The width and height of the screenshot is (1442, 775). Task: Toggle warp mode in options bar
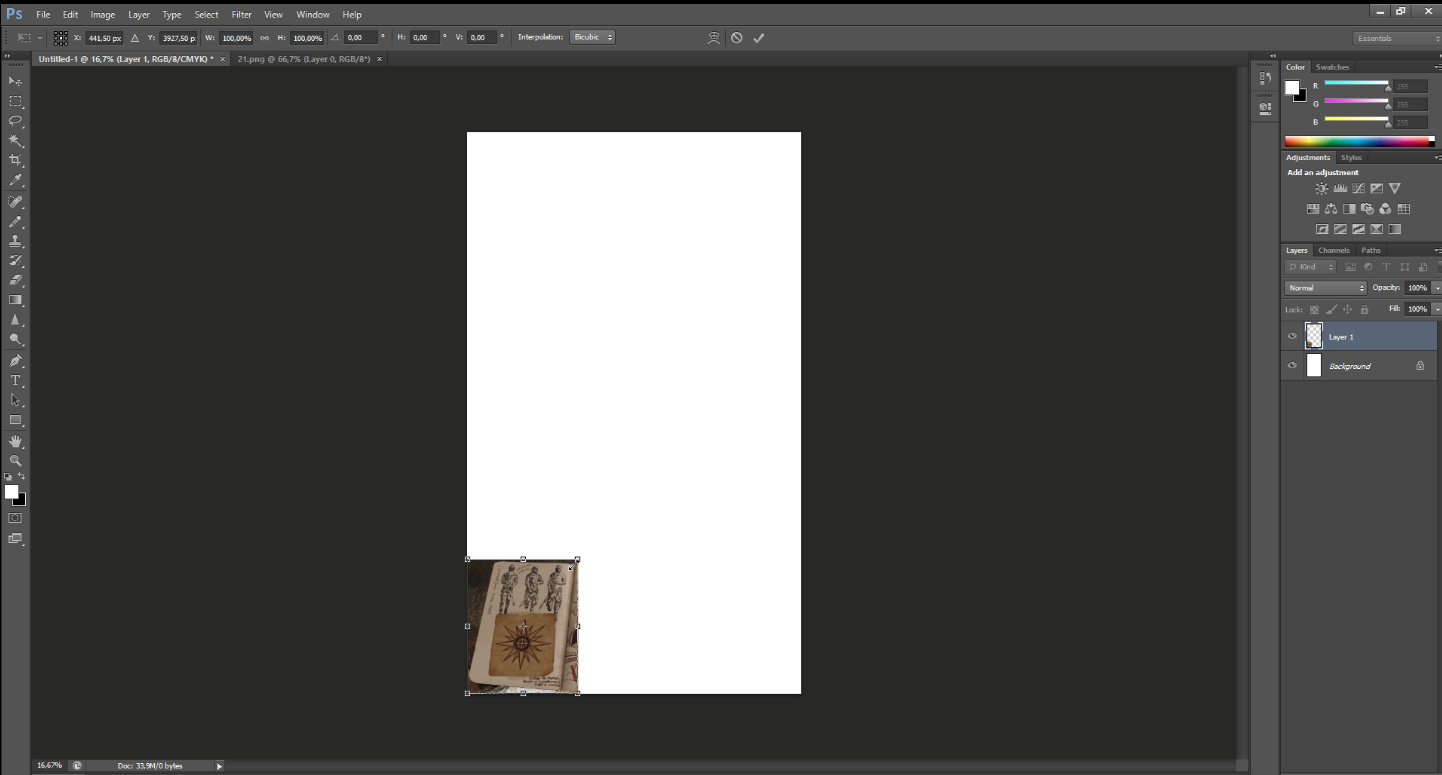click(x=714, y=37)
